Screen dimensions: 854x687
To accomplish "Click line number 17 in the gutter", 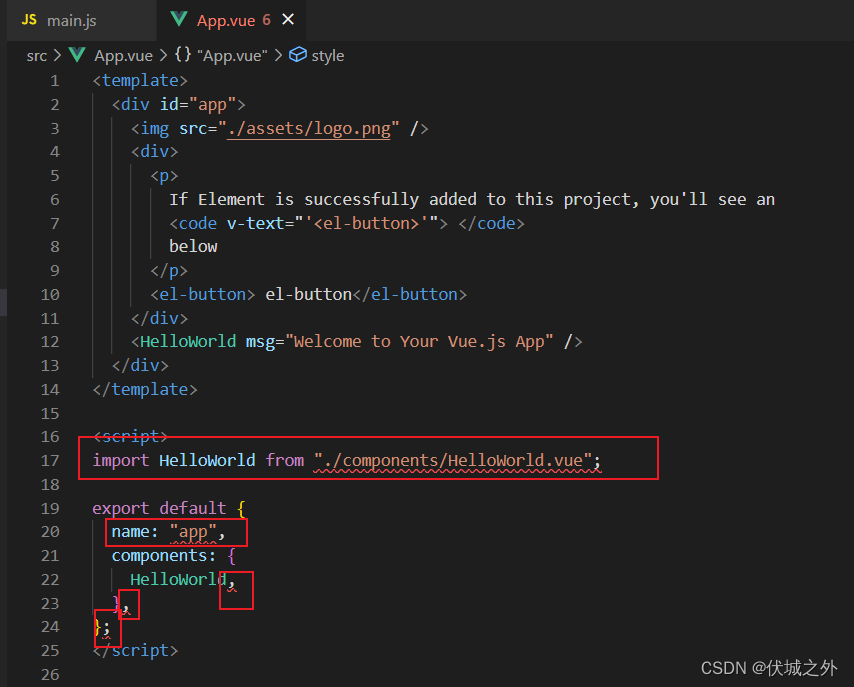I will [x=50, y=460].
